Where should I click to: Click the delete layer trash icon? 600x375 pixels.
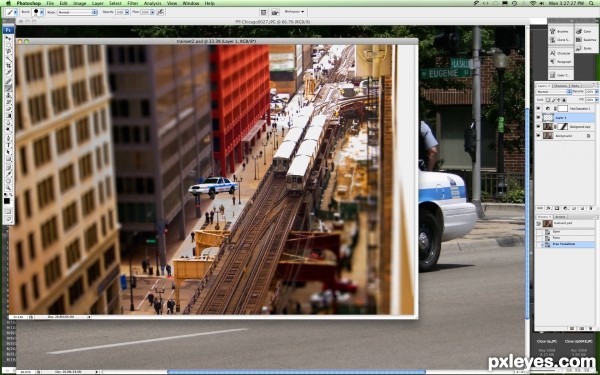pos(591,208)
